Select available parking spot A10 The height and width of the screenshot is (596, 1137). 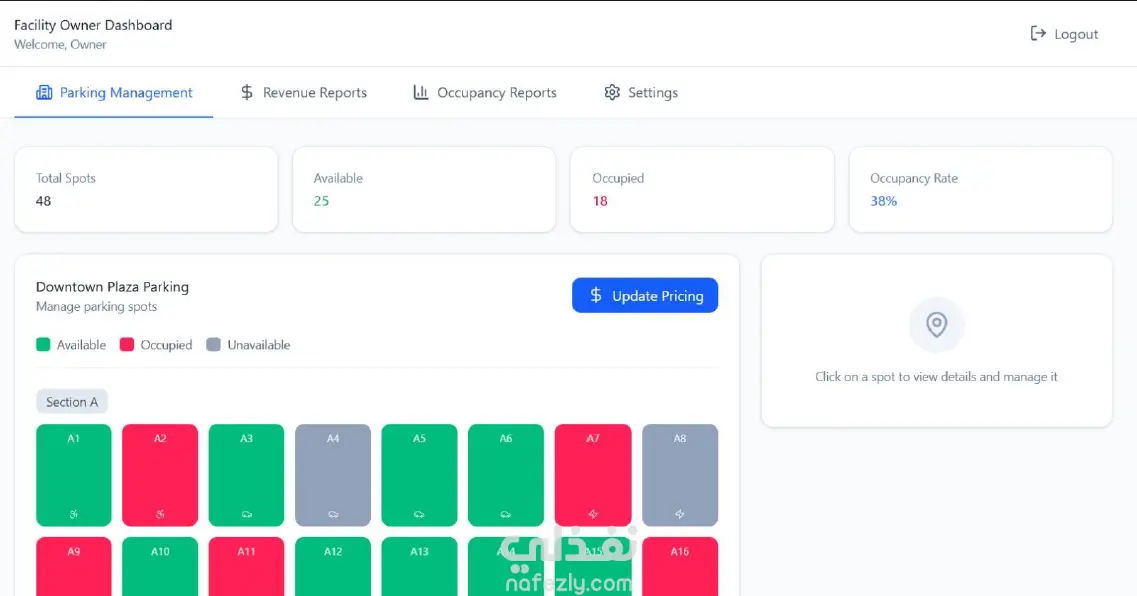point(160,566)
